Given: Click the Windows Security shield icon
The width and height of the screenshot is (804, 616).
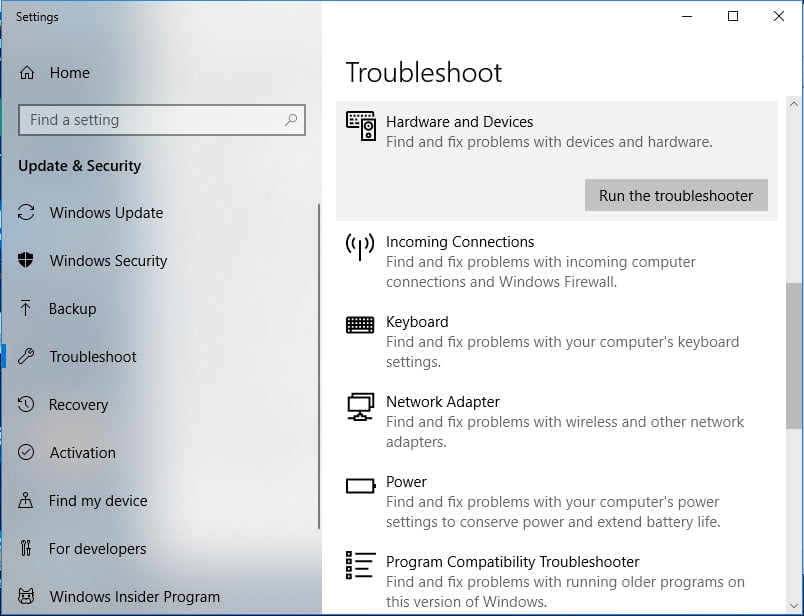Looking at the screenshot, I should pos(27,260).
